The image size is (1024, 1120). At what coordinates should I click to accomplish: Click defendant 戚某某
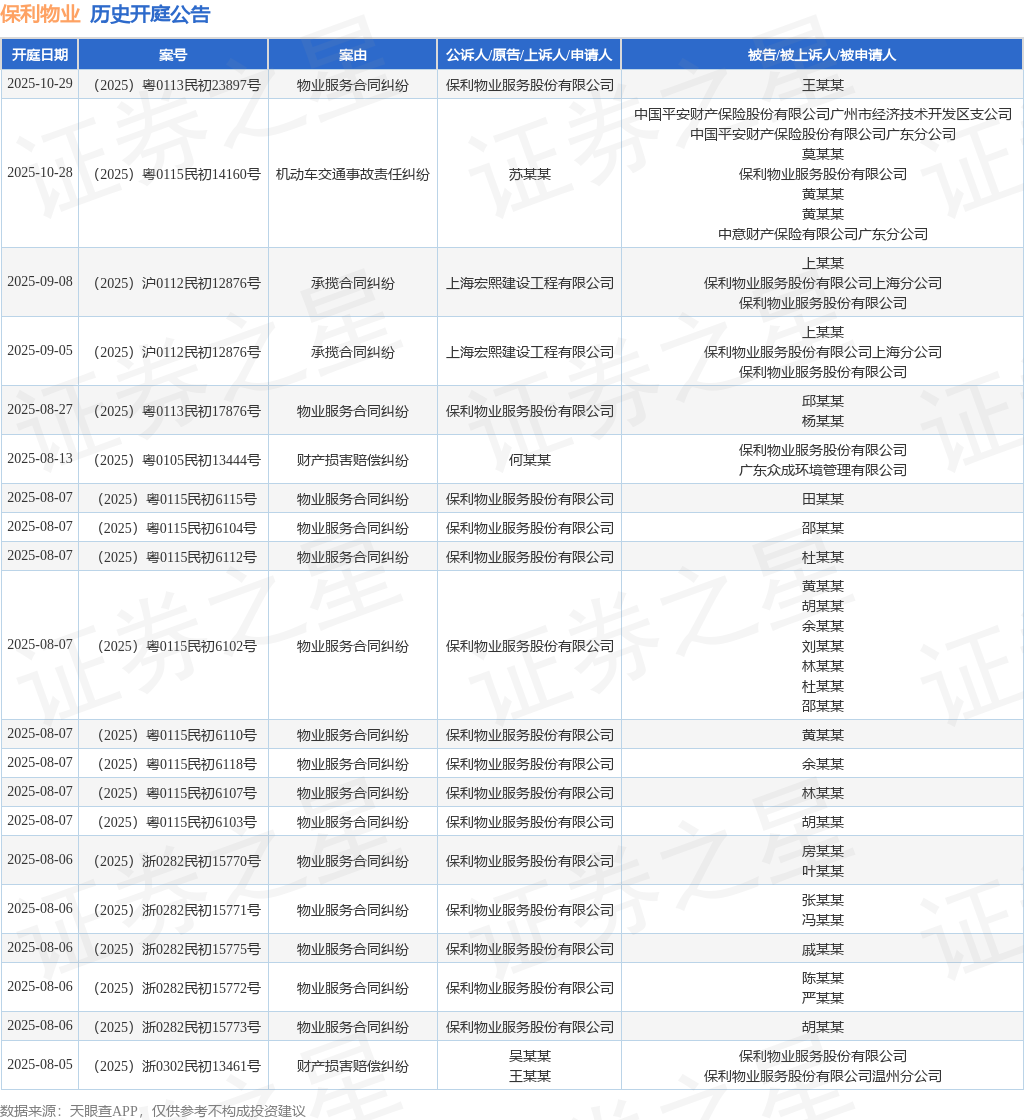[x=823, y=949]
